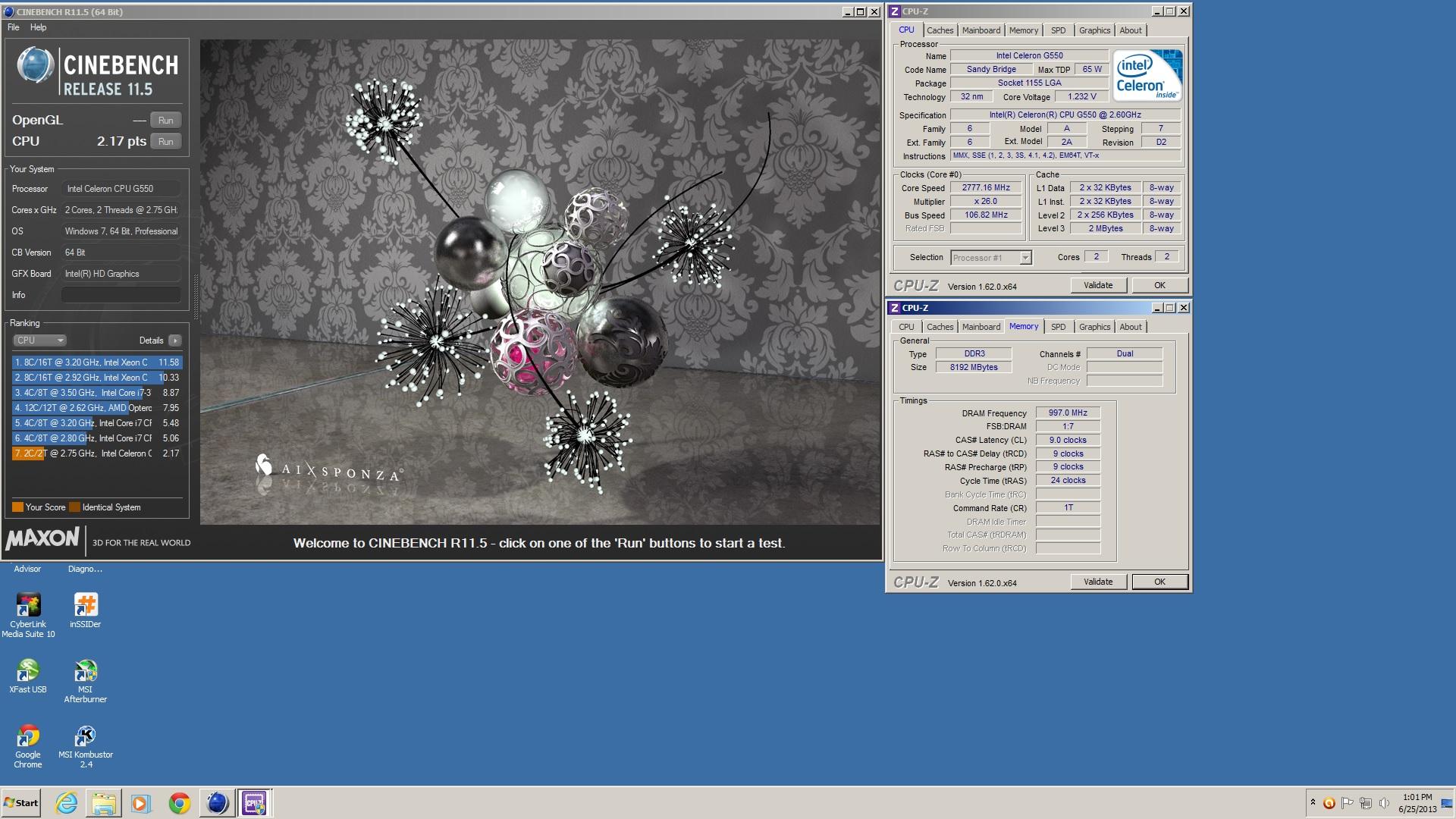Expand the ranking Details arrow

[175, 340]
